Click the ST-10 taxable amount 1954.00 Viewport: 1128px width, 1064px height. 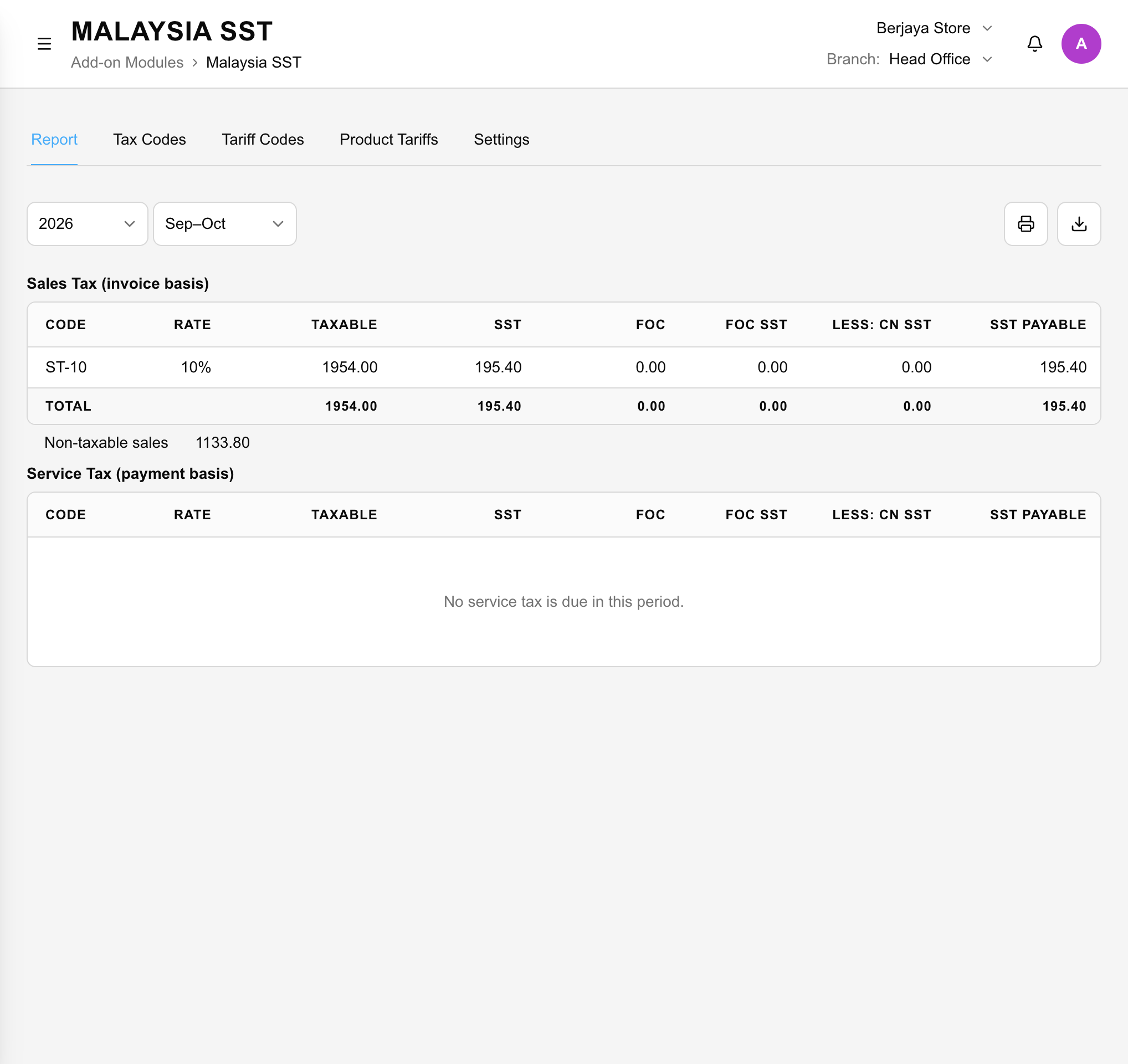click(350, 367)
